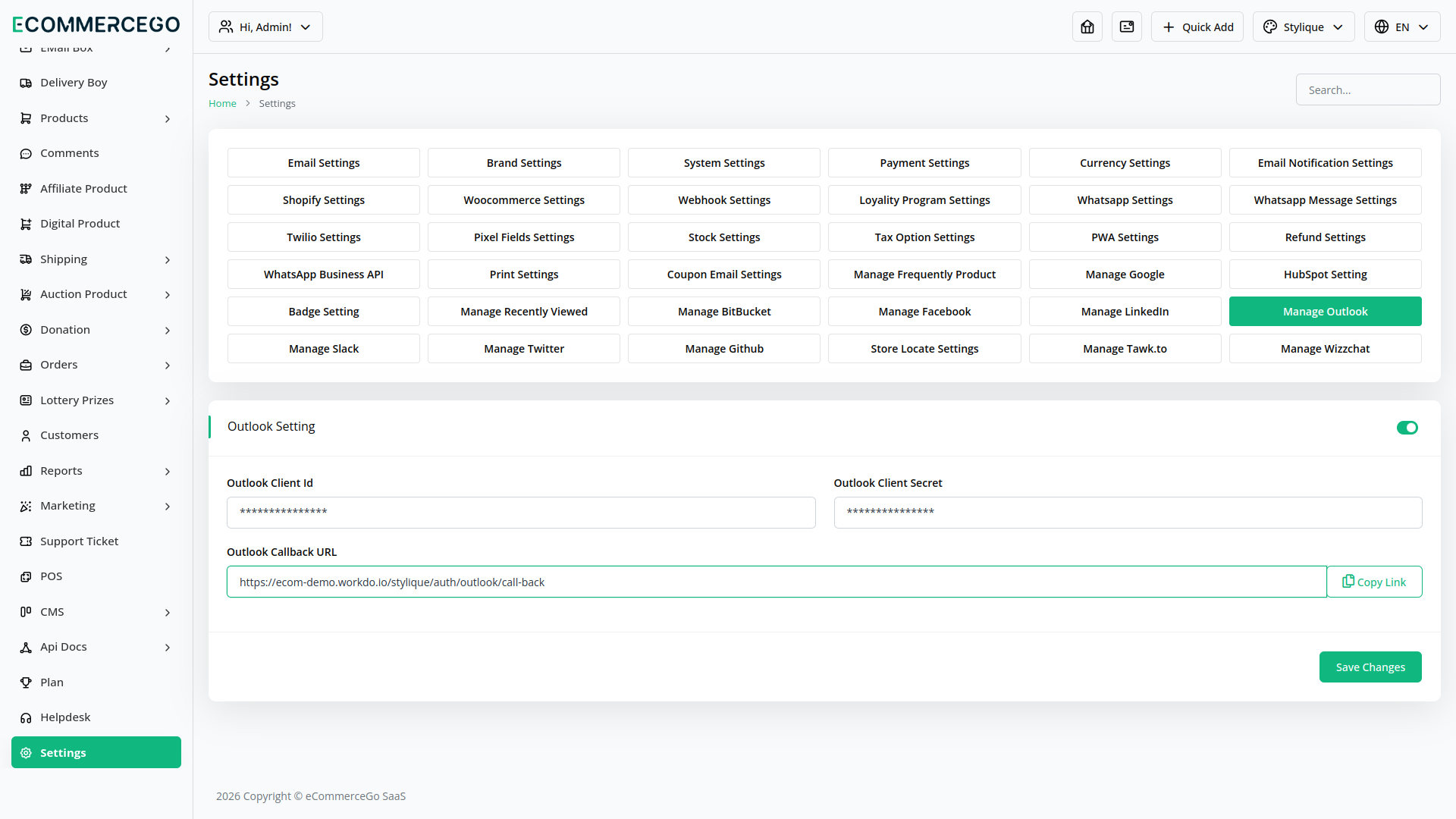Click the Affiliate Product sidebar icon
Screen dimensions: 1456x819
coord(26,189)
